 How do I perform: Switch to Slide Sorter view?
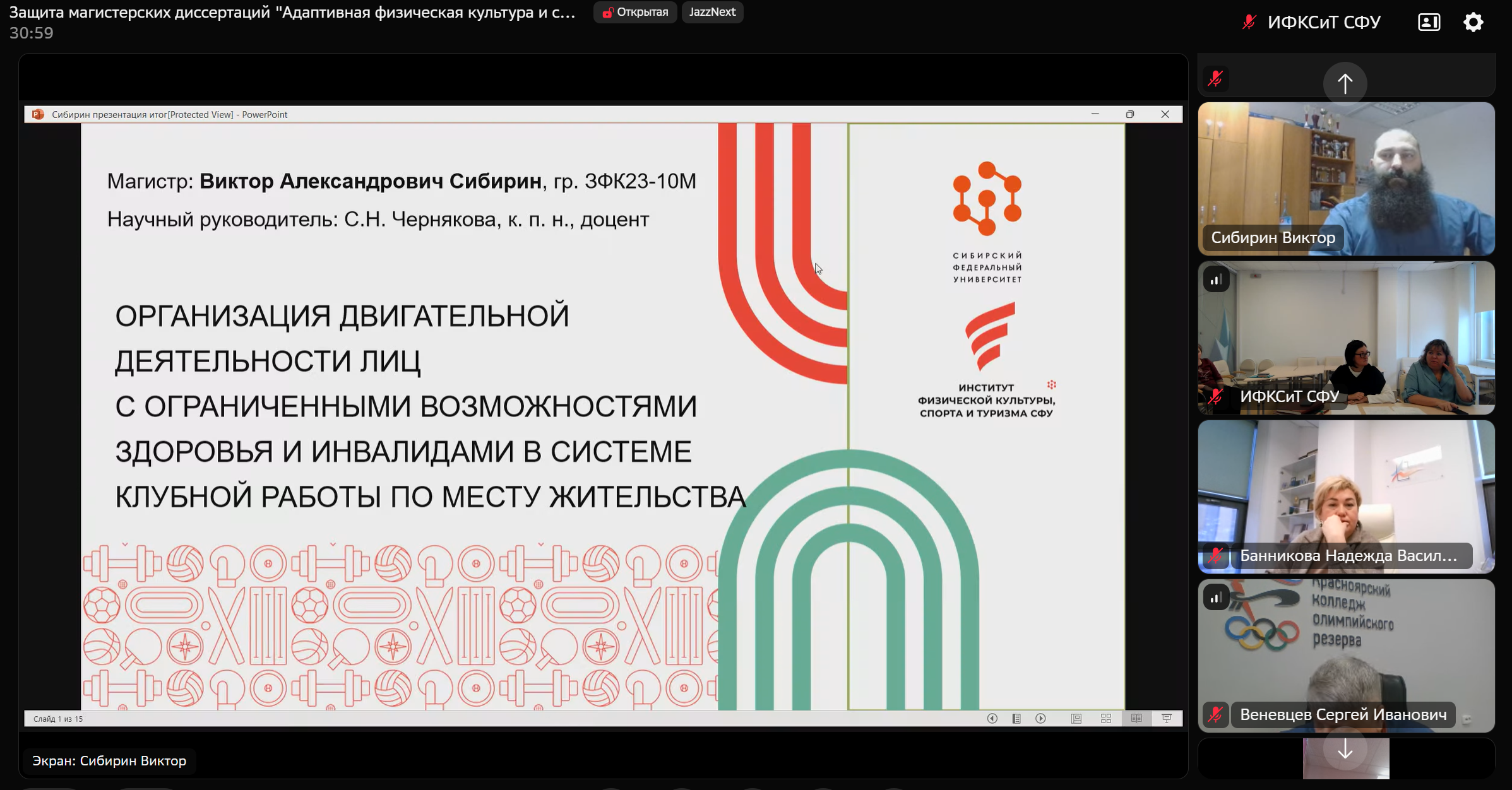pos(1106,719)
